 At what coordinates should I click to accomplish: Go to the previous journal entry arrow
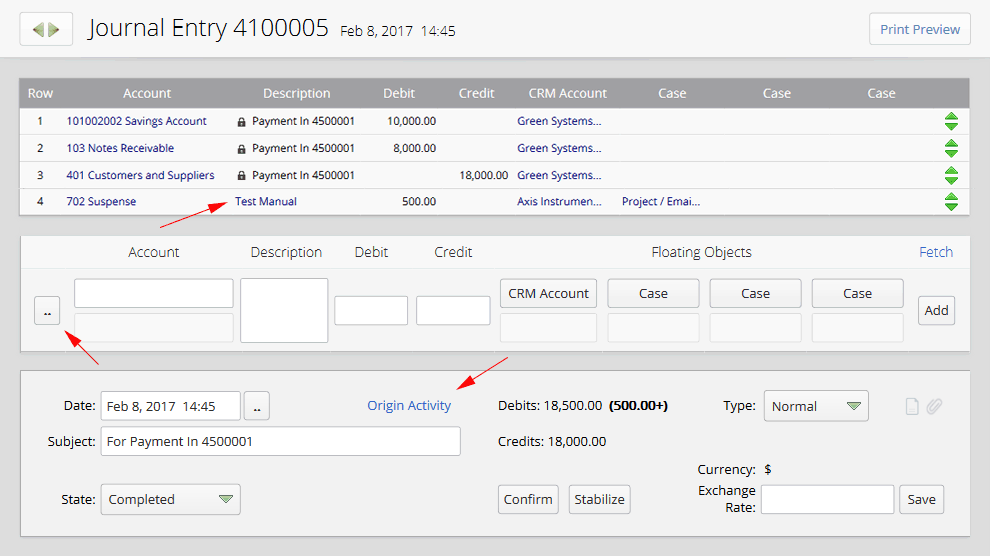38,30
